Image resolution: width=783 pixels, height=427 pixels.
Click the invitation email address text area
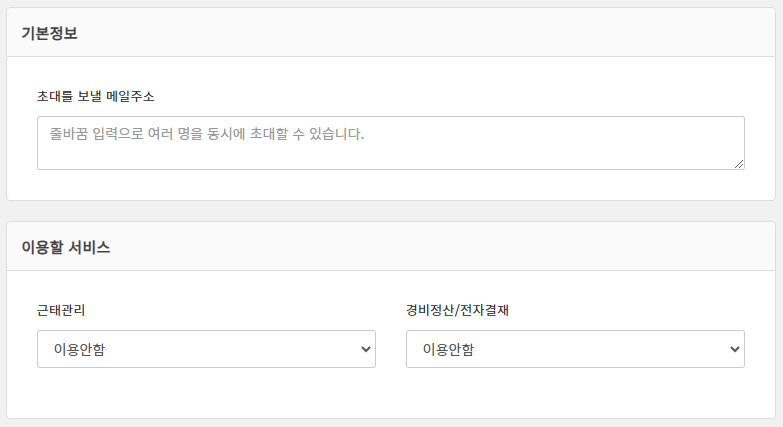pyautogui.click(x=390, y=143)
